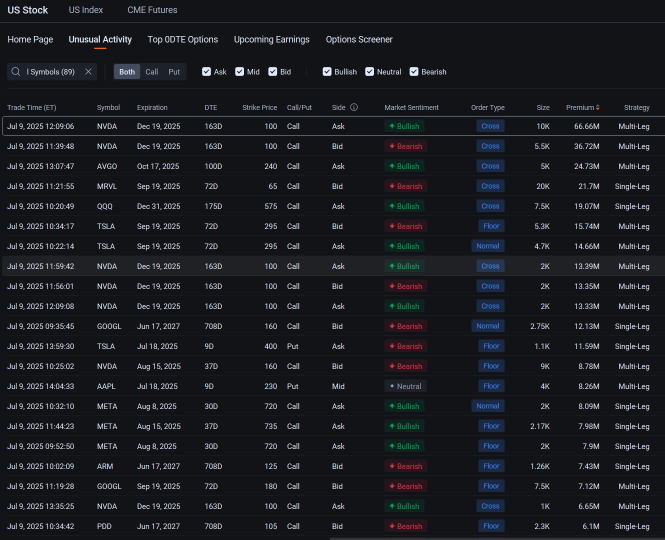Select the NVDA 12:09:06 trade row
The height and width of the screenshot is (540, 665).
point(333,126)
